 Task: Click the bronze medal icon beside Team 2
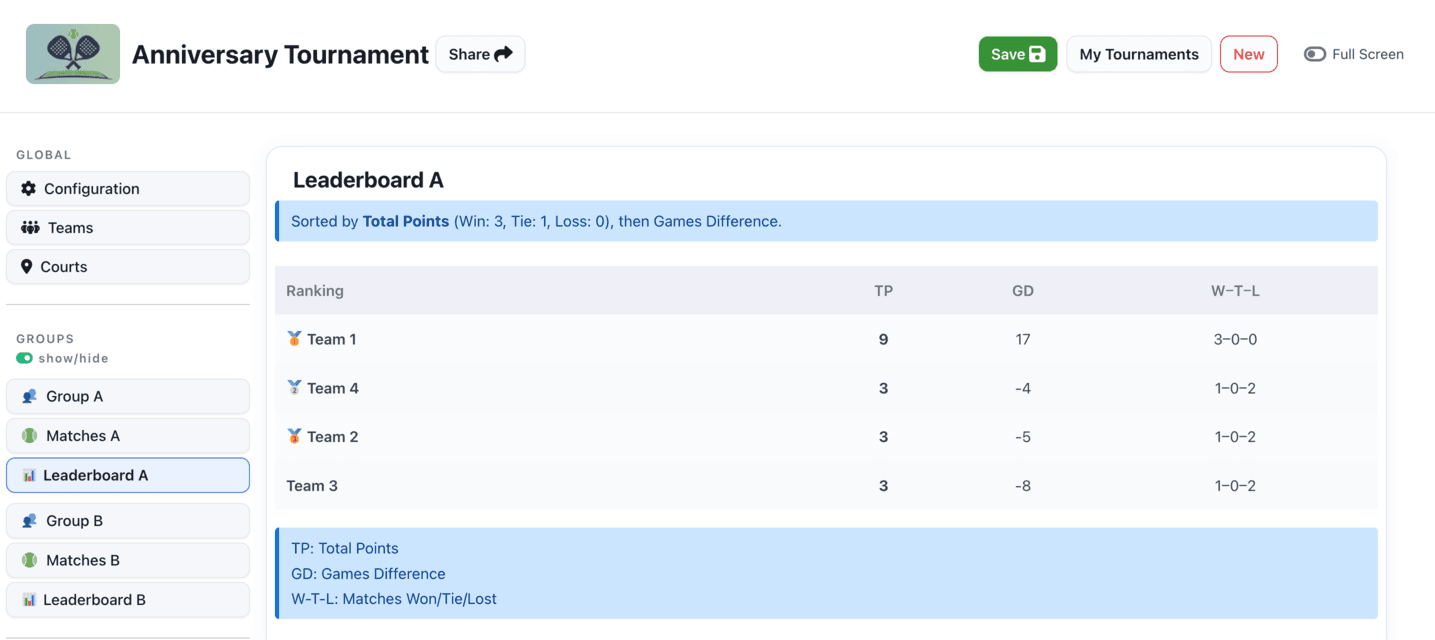coord(296,436)
